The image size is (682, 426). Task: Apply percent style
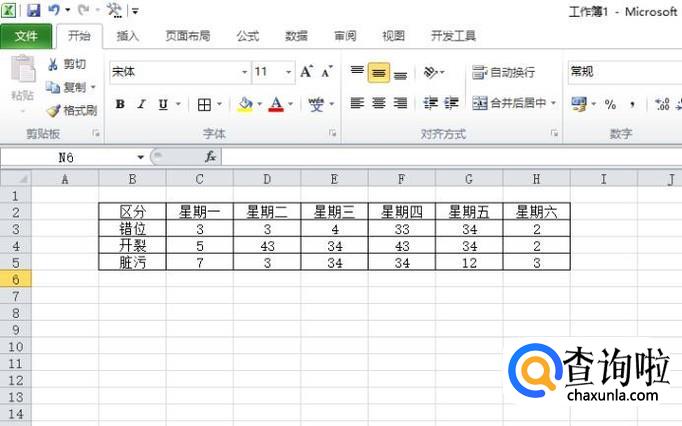coord(610,104)
